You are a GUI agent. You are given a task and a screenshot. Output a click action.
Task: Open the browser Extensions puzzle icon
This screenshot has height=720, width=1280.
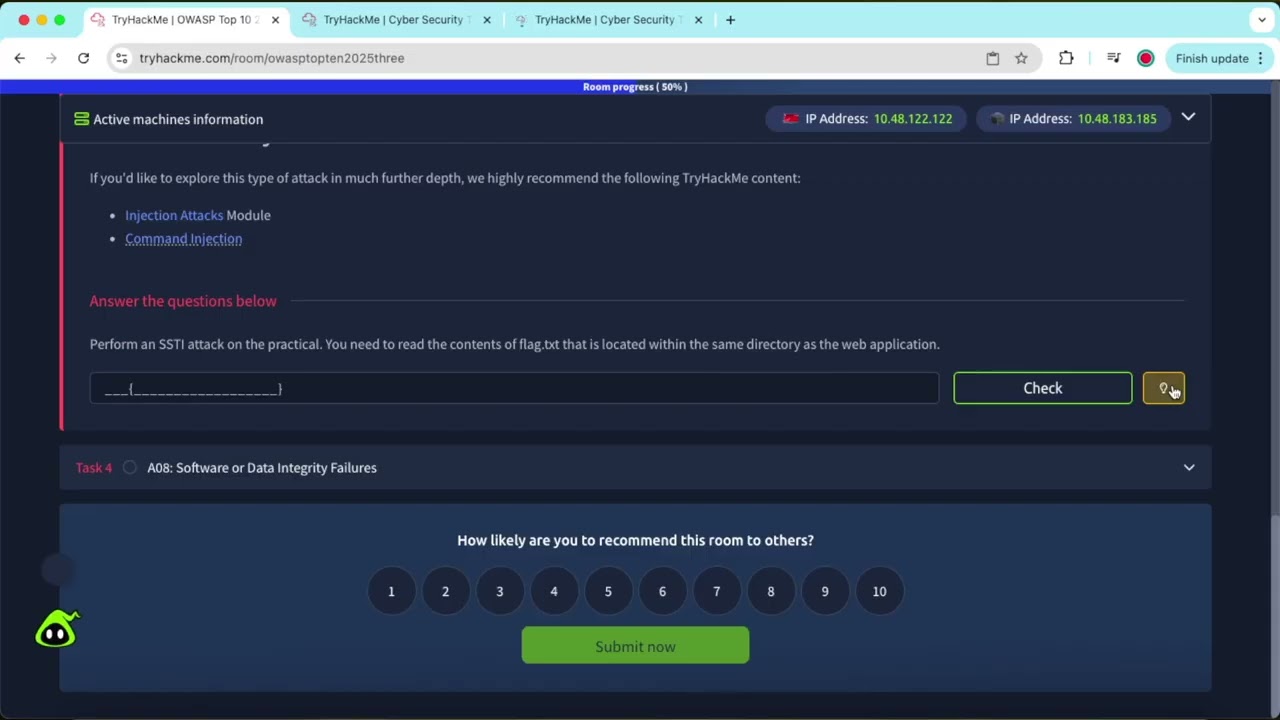(1066, 58)
